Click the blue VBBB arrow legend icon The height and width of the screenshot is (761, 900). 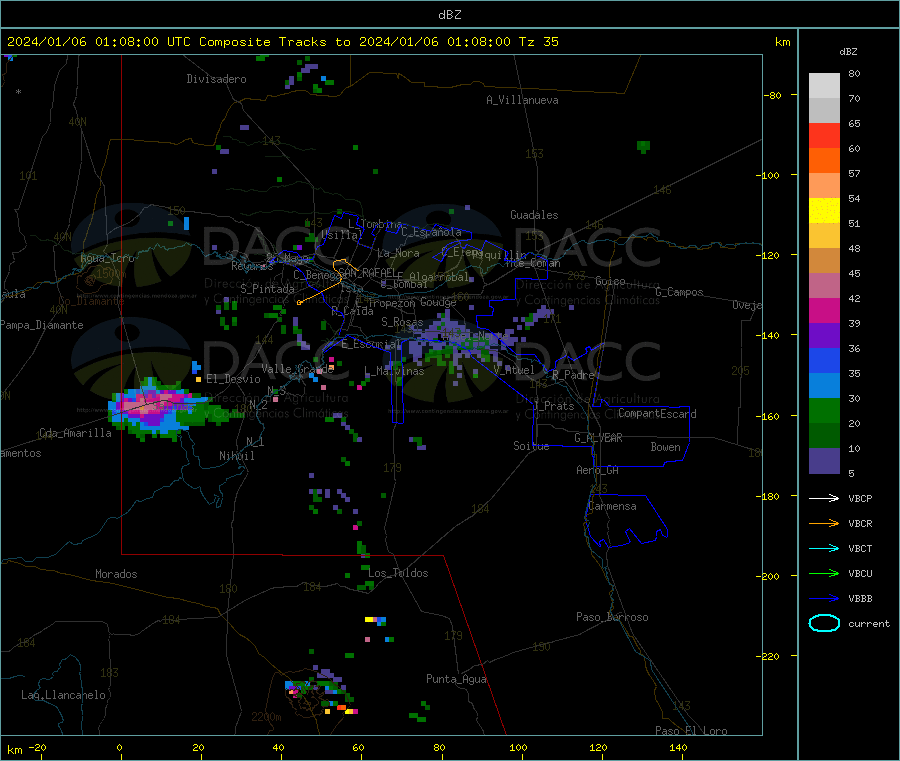pyautogui.click(x=824, y=599)
